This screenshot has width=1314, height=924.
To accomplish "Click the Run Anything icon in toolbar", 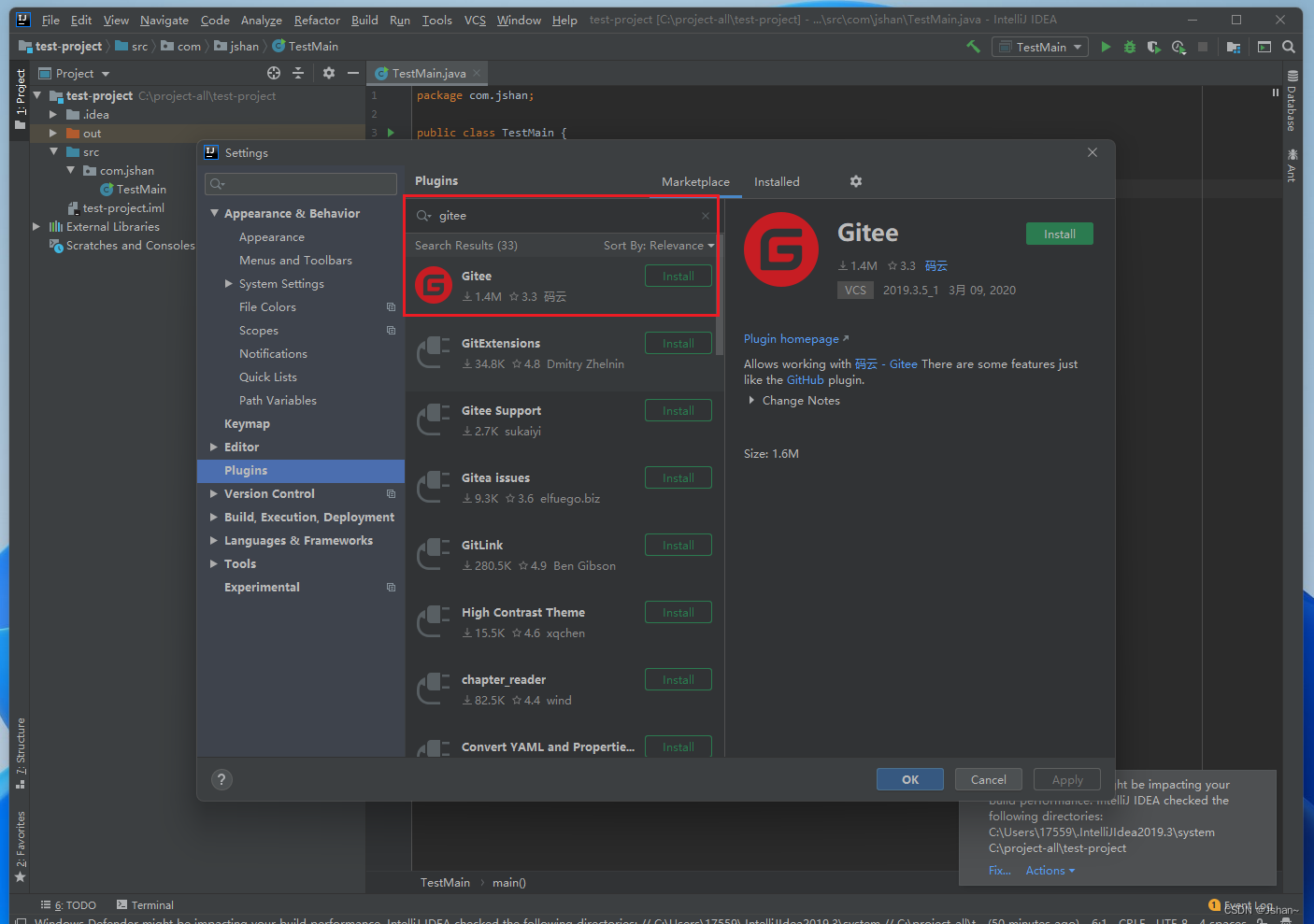I will tap(1264, 47).
